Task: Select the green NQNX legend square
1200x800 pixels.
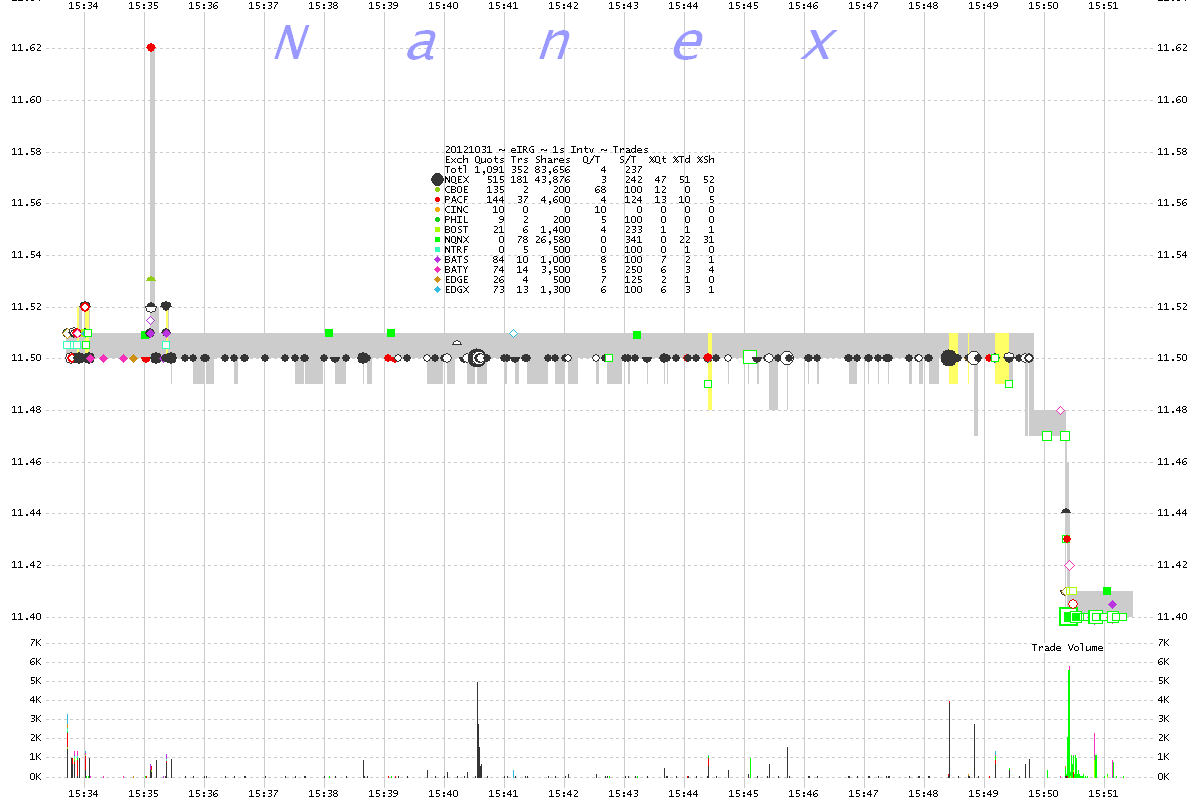Action: (437, 239)
